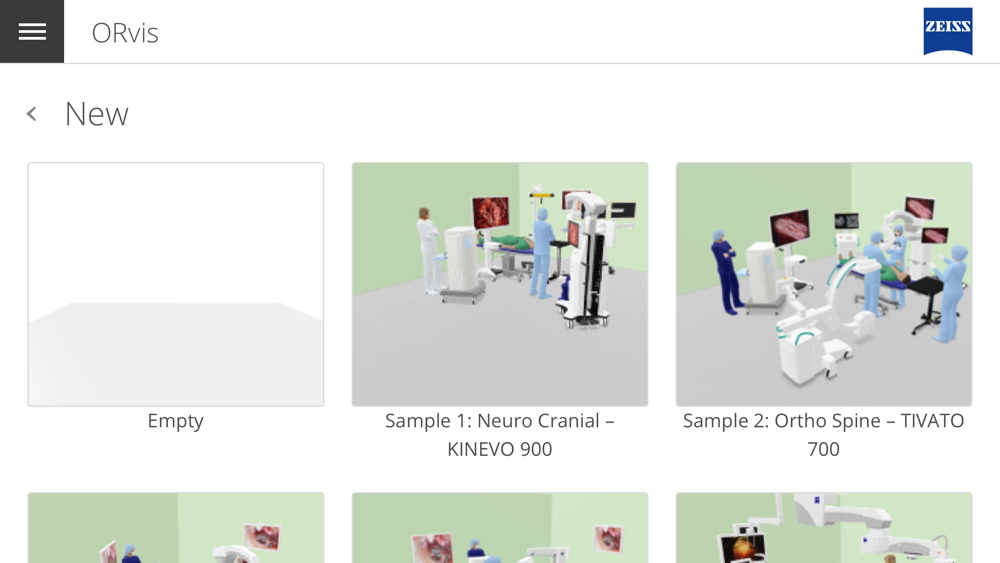Click the ZEISS logo
This screenshot has height=563, width=1000.
[948, 31]
